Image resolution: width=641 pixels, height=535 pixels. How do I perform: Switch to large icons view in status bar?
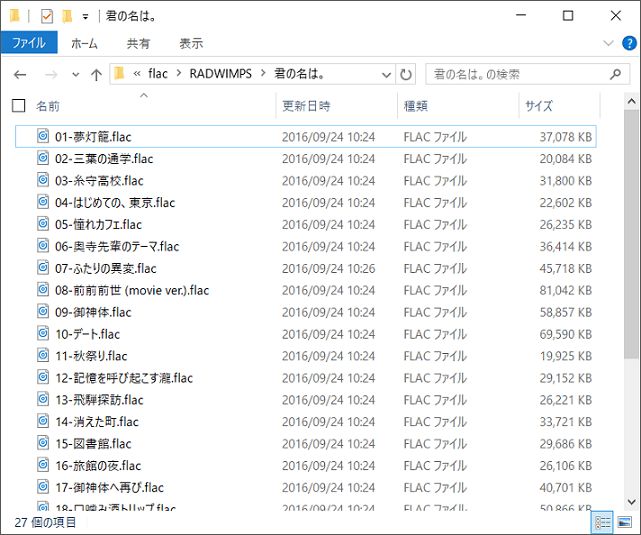[x=624, y=522]
